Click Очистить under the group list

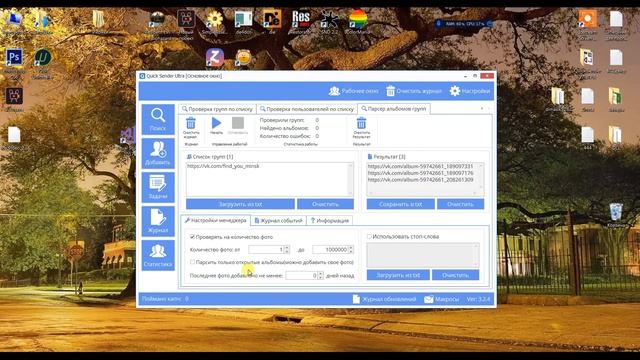[x=325, y=204]
